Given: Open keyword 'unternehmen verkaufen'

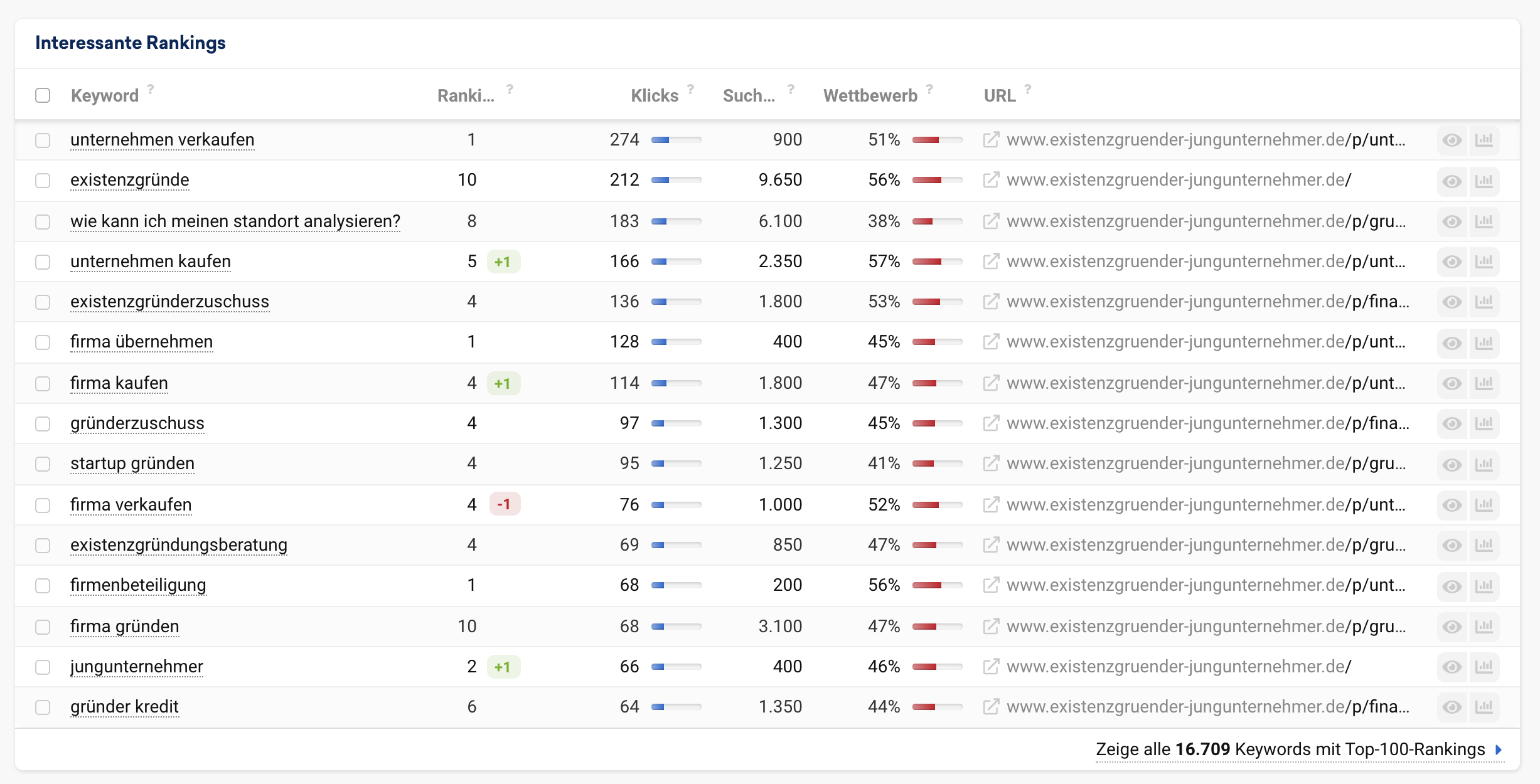Looking at the screenshot, I should 163,140.
